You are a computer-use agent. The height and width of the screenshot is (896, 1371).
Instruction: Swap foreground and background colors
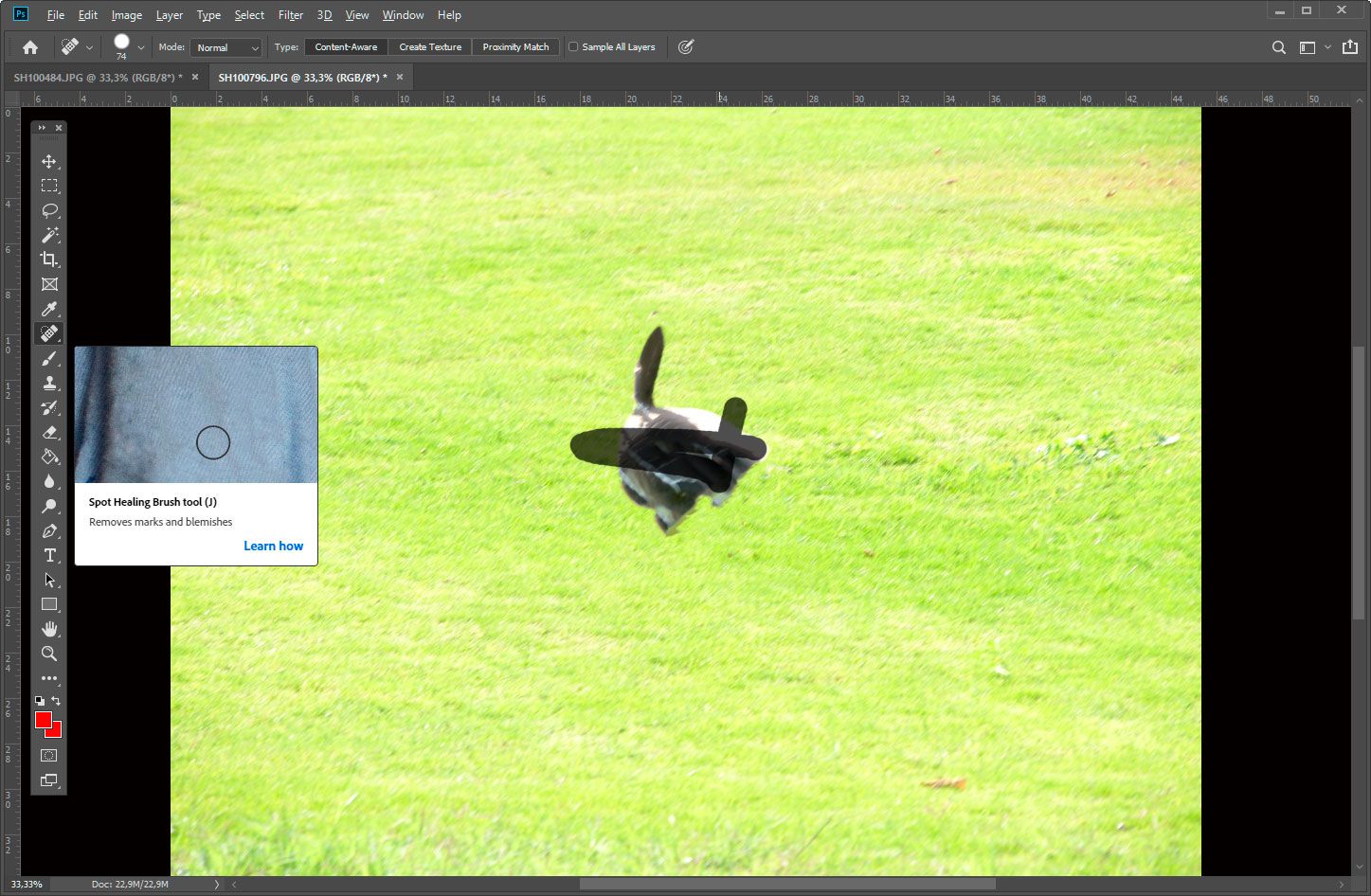(56, 701)
